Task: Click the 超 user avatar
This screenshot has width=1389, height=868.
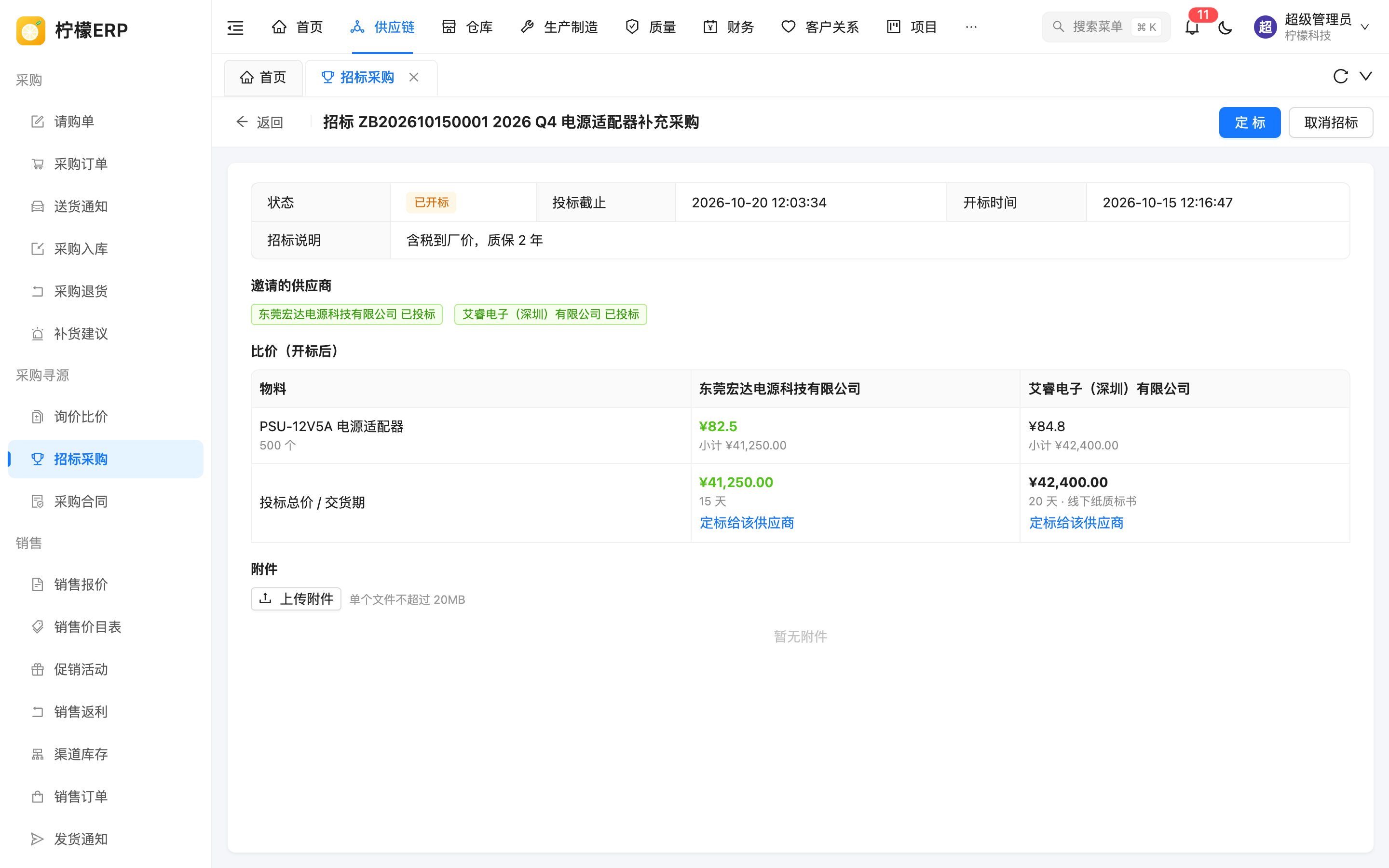Action: (x=1265, y=27)
